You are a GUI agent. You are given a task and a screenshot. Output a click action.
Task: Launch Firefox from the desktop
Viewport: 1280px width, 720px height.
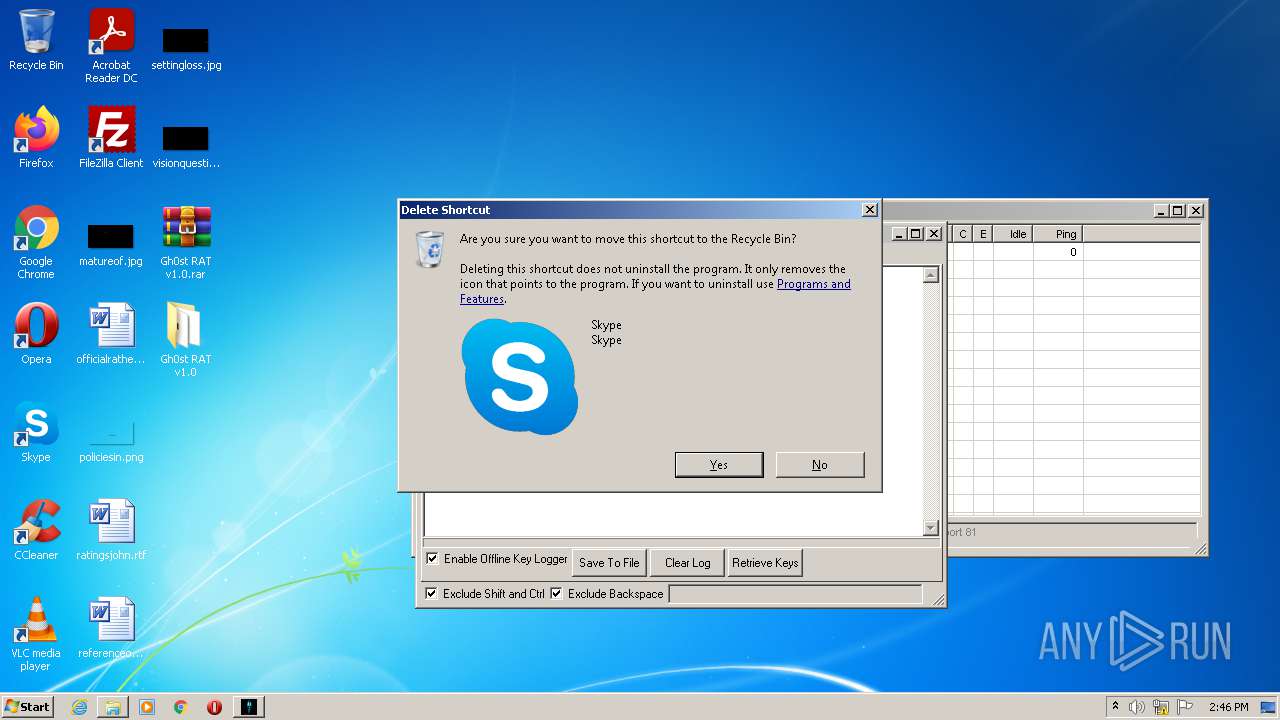click(x=36, y=138)
